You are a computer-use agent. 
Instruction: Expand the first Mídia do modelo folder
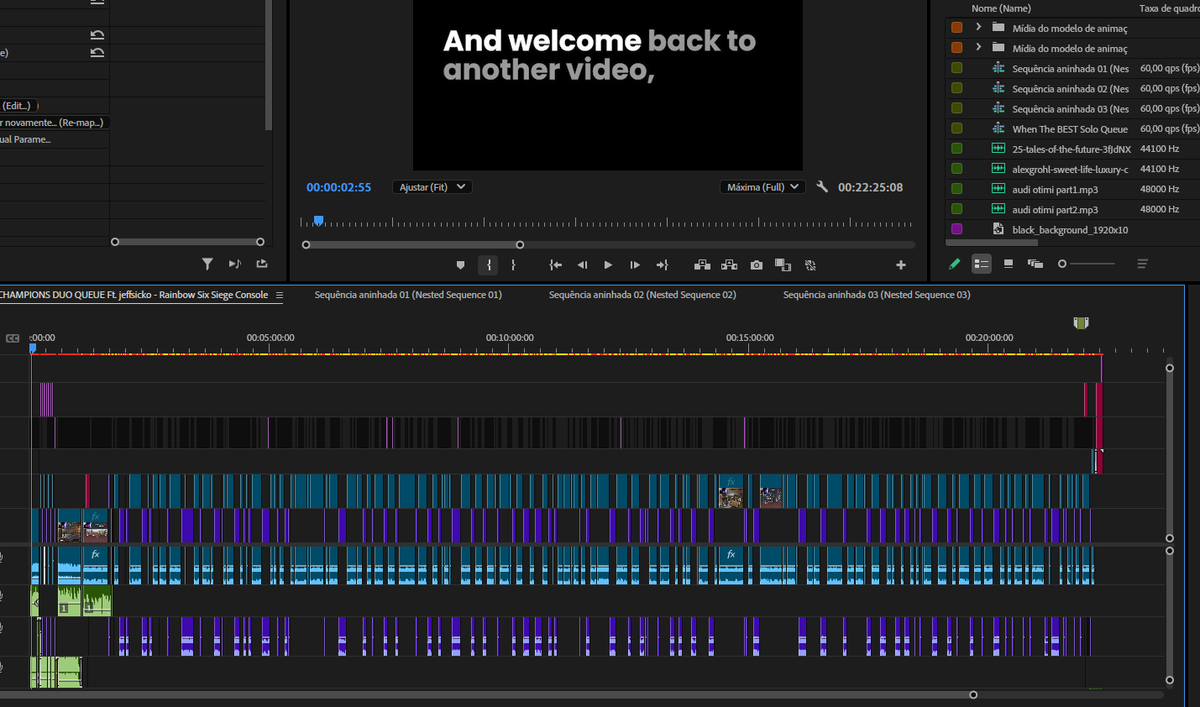[x=978, y=27]
